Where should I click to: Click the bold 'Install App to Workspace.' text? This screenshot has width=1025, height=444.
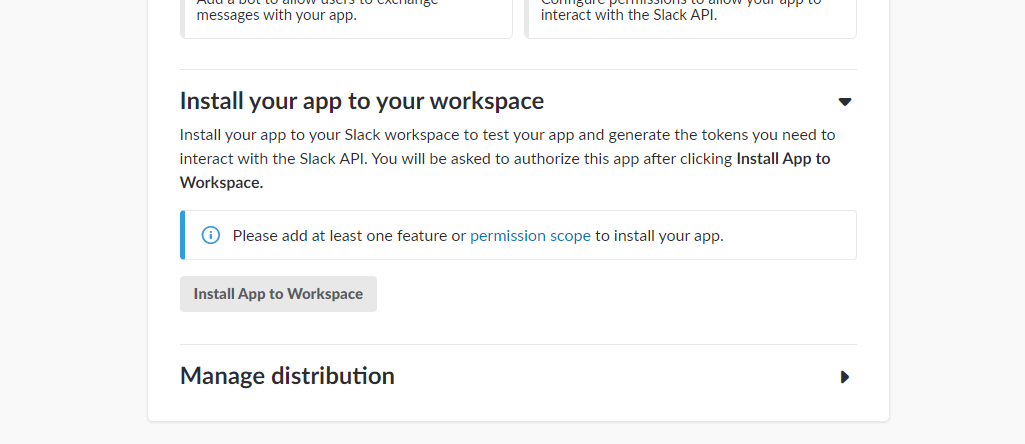coord(505,171)
